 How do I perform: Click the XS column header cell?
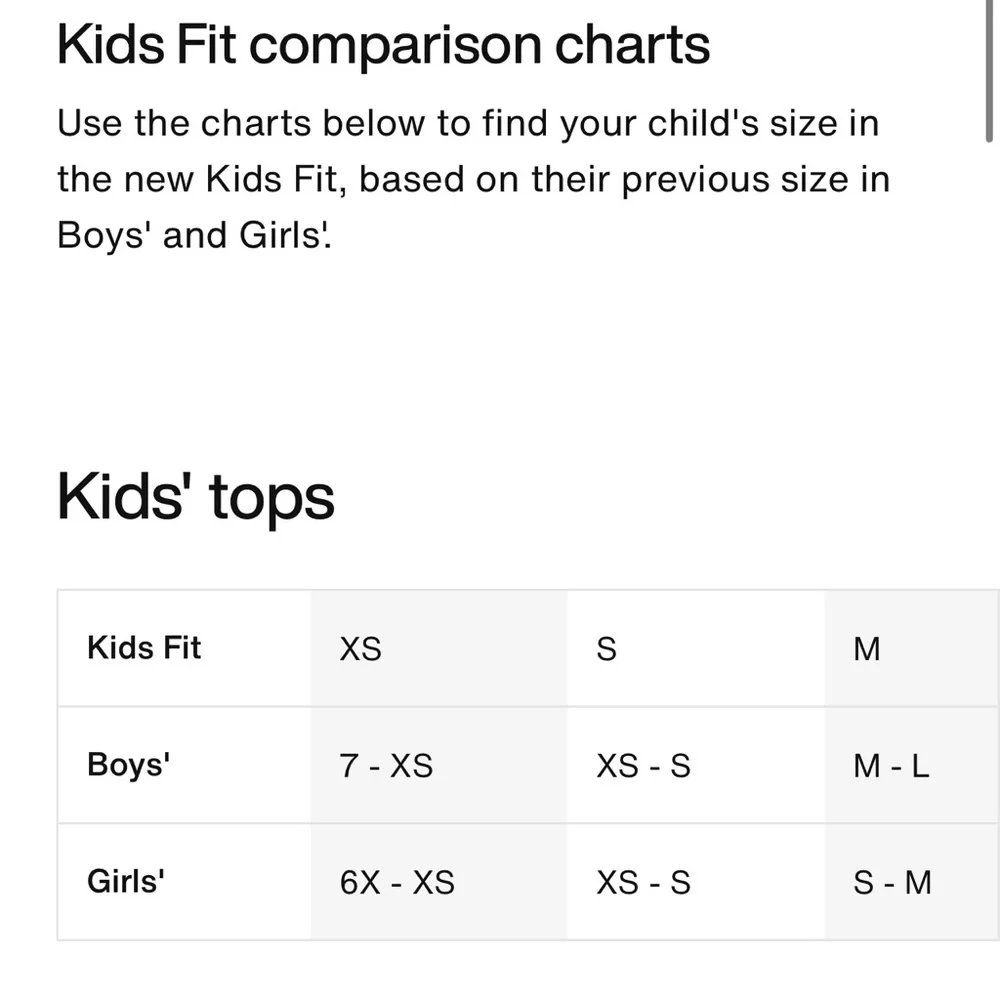pos(439,648)
